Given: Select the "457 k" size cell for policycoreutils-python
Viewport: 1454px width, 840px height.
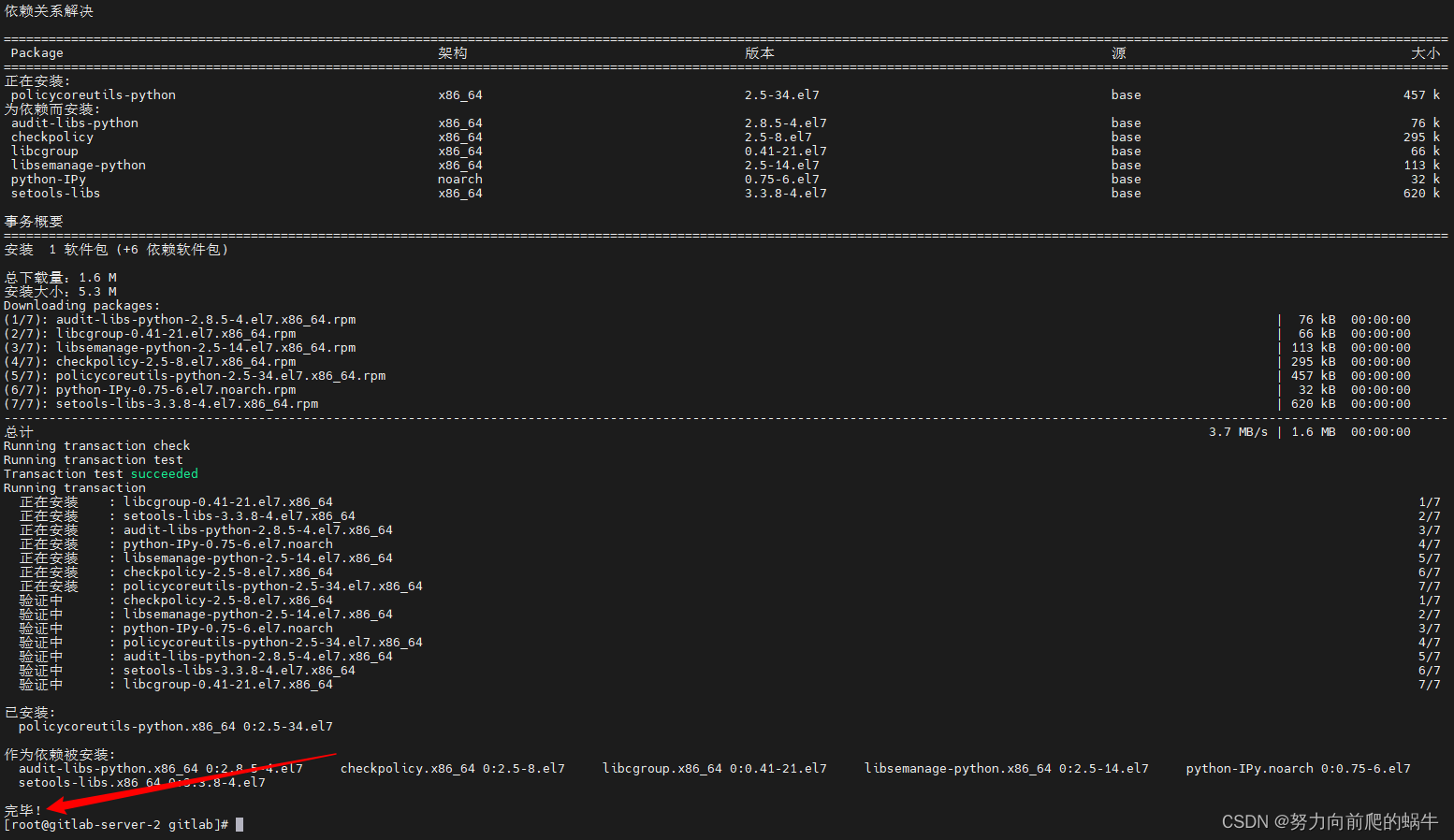Looking at the screenshot, I should point(1422,95).
